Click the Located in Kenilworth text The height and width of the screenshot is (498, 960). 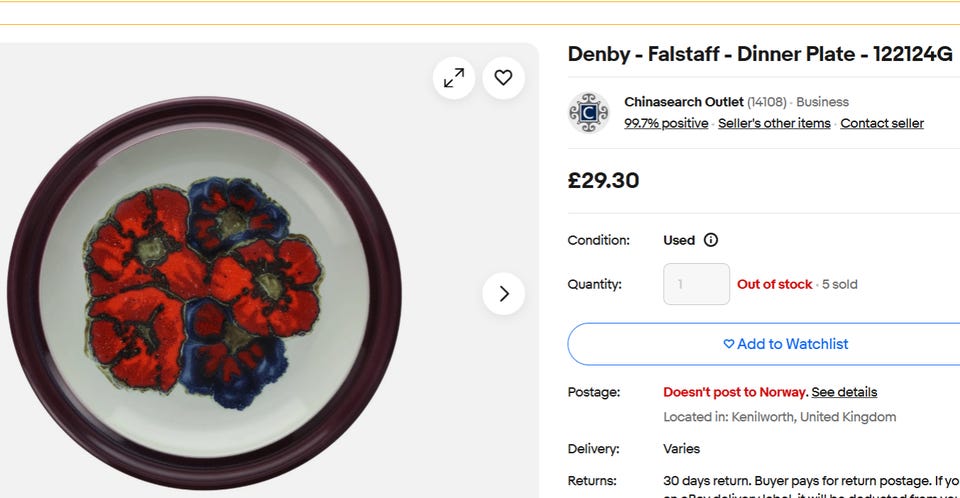[779, 417]
